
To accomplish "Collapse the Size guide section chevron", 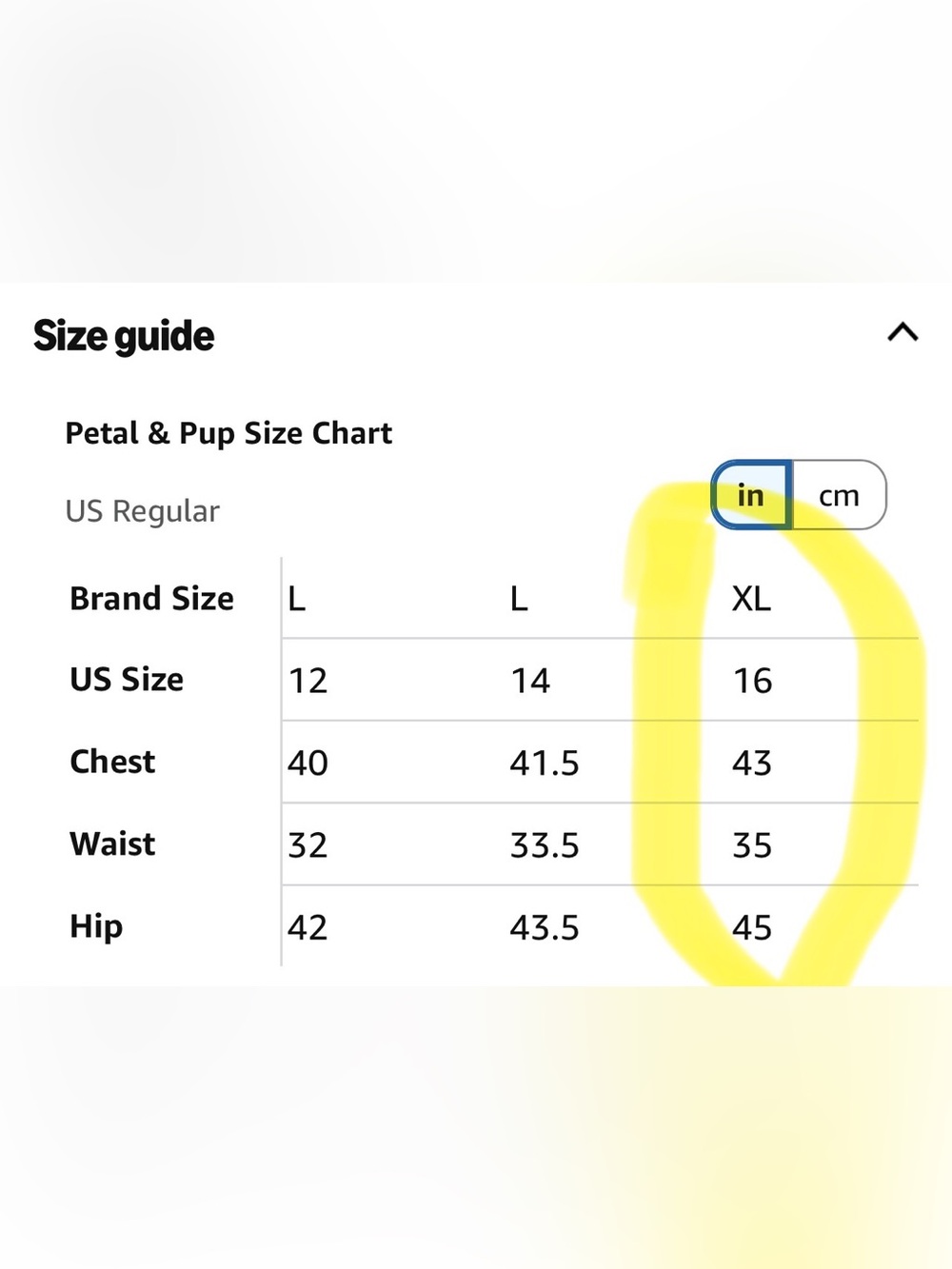I will pos(902,332).
